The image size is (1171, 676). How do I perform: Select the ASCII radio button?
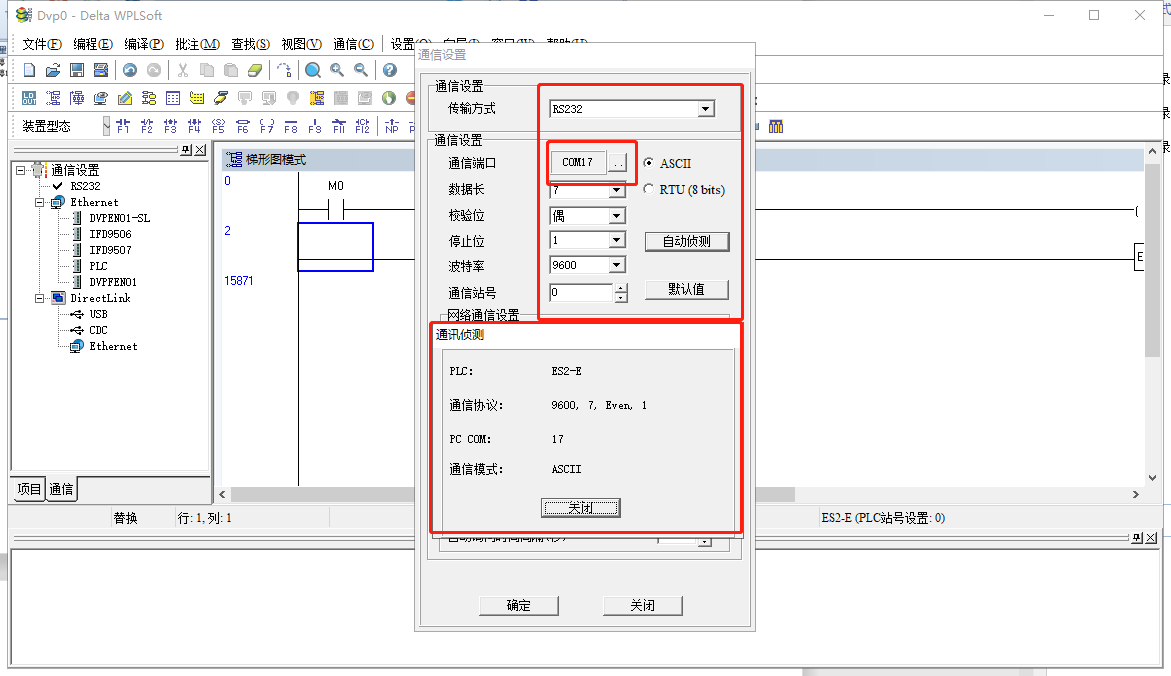click(648, 163)
